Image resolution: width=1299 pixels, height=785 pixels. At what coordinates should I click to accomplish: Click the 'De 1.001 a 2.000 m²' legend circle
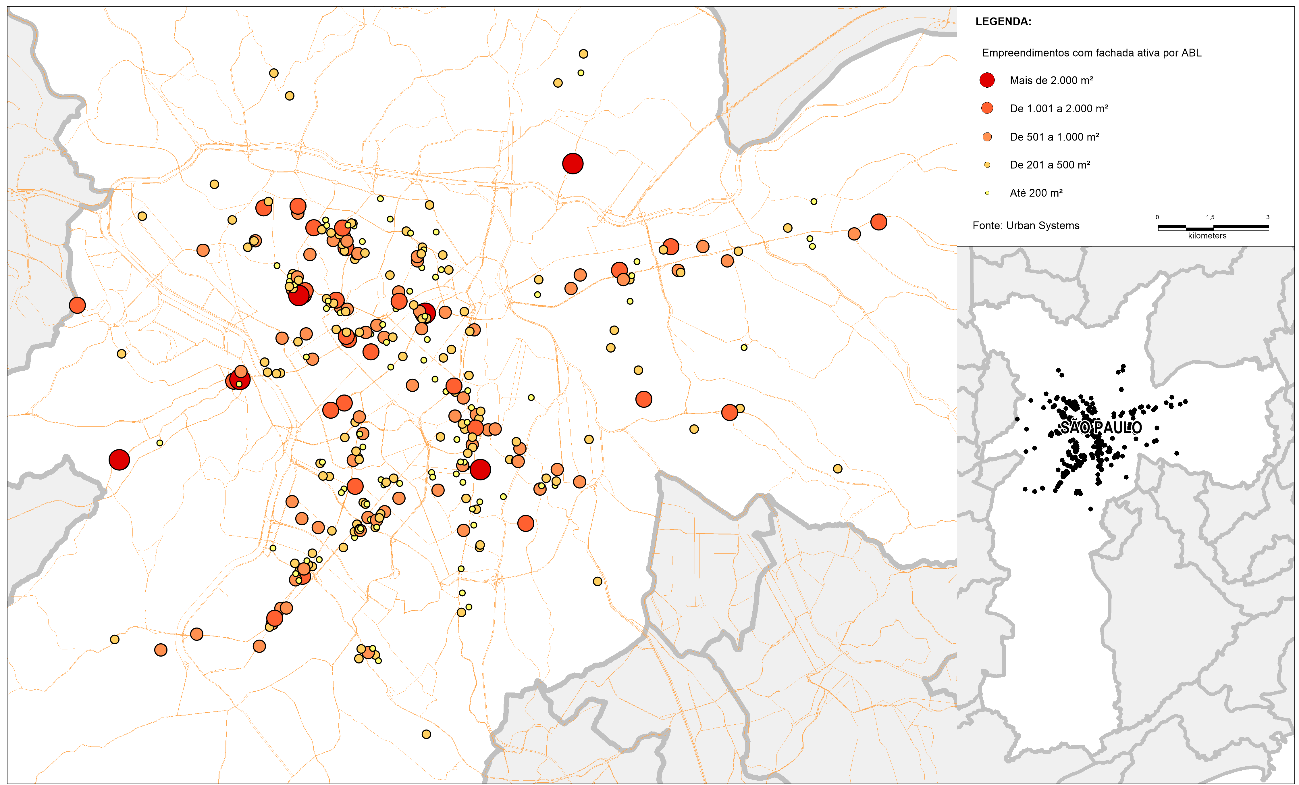987,108
